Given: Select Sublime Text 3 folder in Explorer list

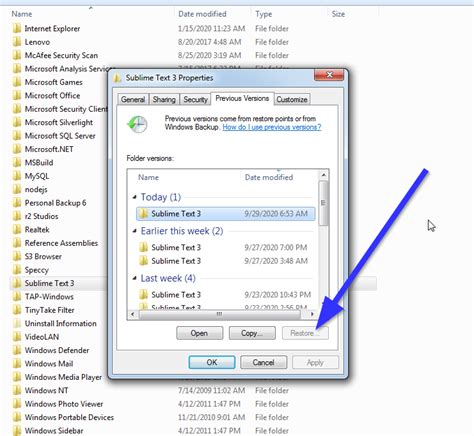Looking at the screenshot, I should click(49, 283).
